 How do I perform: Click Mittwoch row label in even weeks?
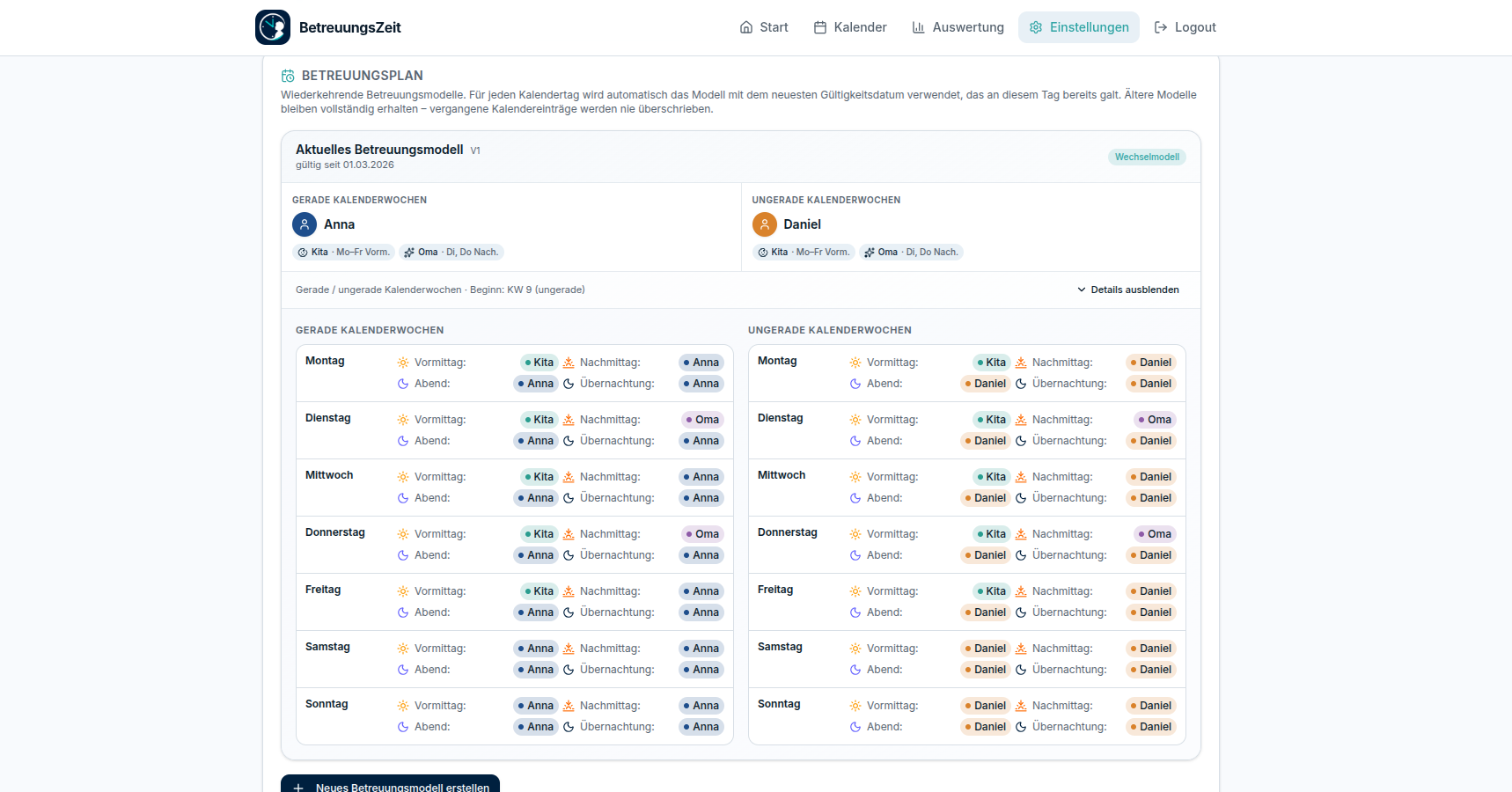point(329,475)
